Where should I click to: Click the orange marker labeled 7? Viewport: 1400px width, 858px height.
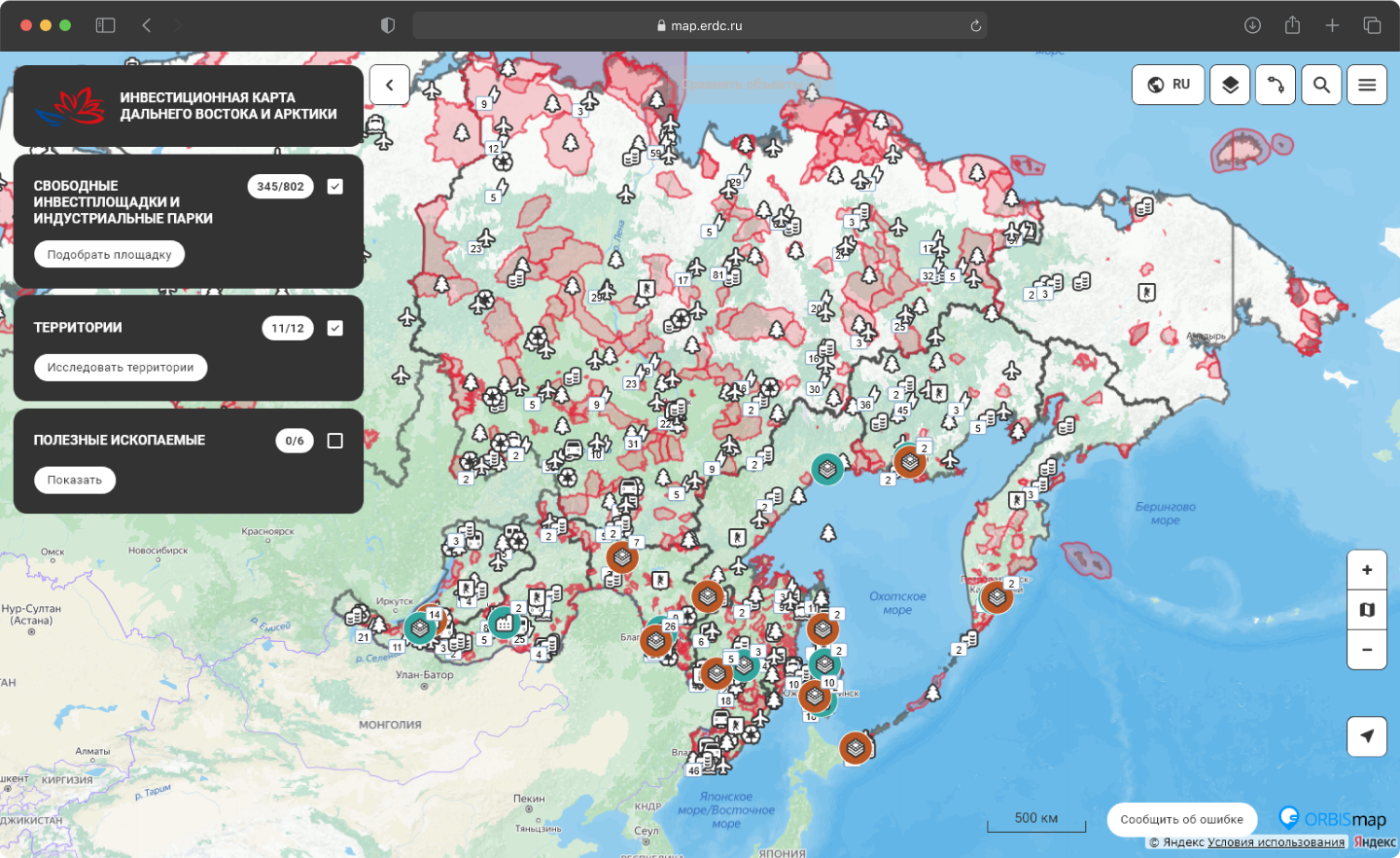point(622,557)
